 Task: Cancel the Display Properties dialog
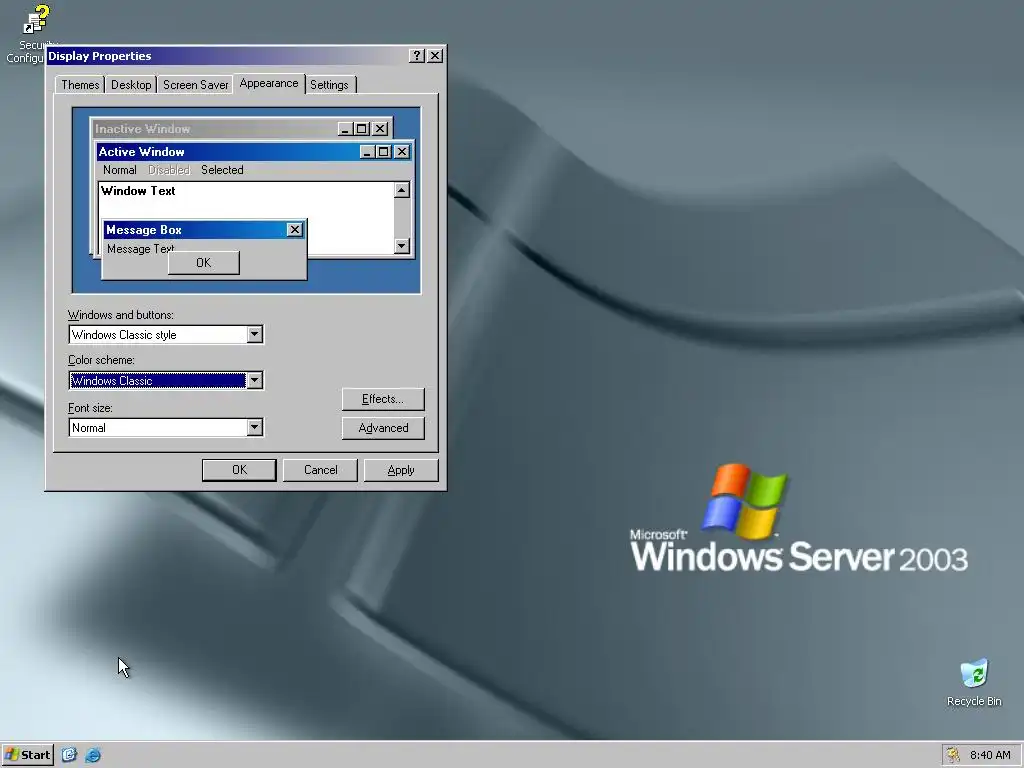point(320,470)
